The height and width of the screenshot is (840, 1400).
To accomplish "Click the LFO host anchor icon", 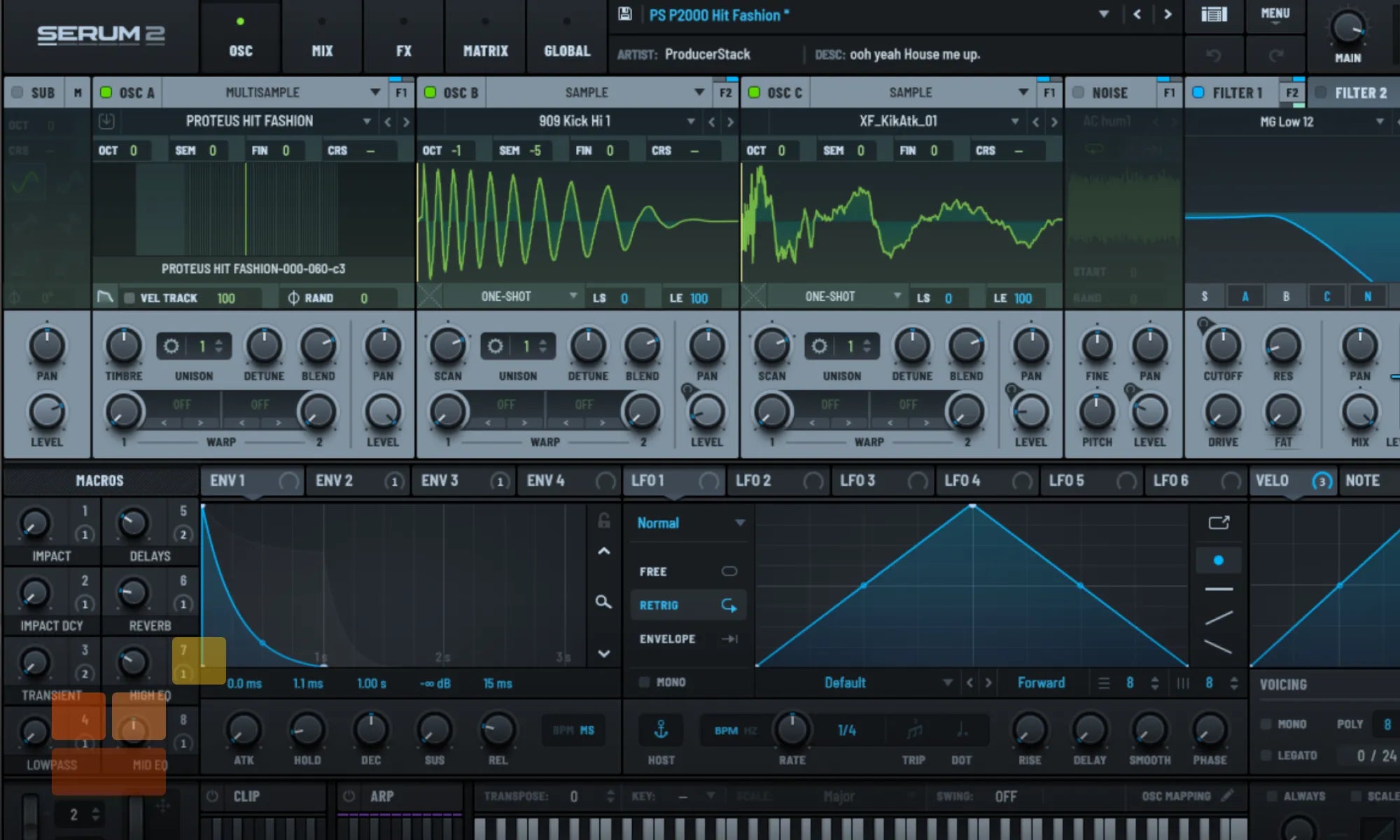I will (661, 730).
